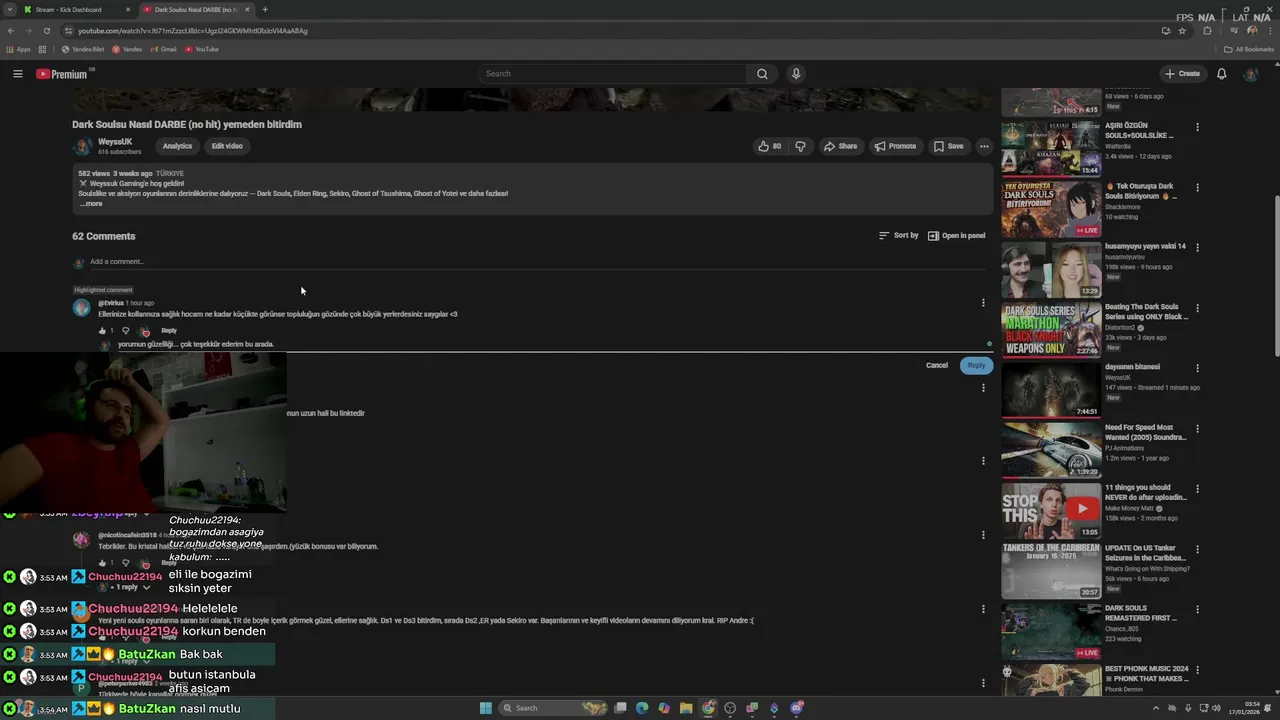Dislike the highlighted @Evirius comment
Image resolution: width=1280 pixels, height=720 pixels.
pyautogui.click(x=125, y=330)
